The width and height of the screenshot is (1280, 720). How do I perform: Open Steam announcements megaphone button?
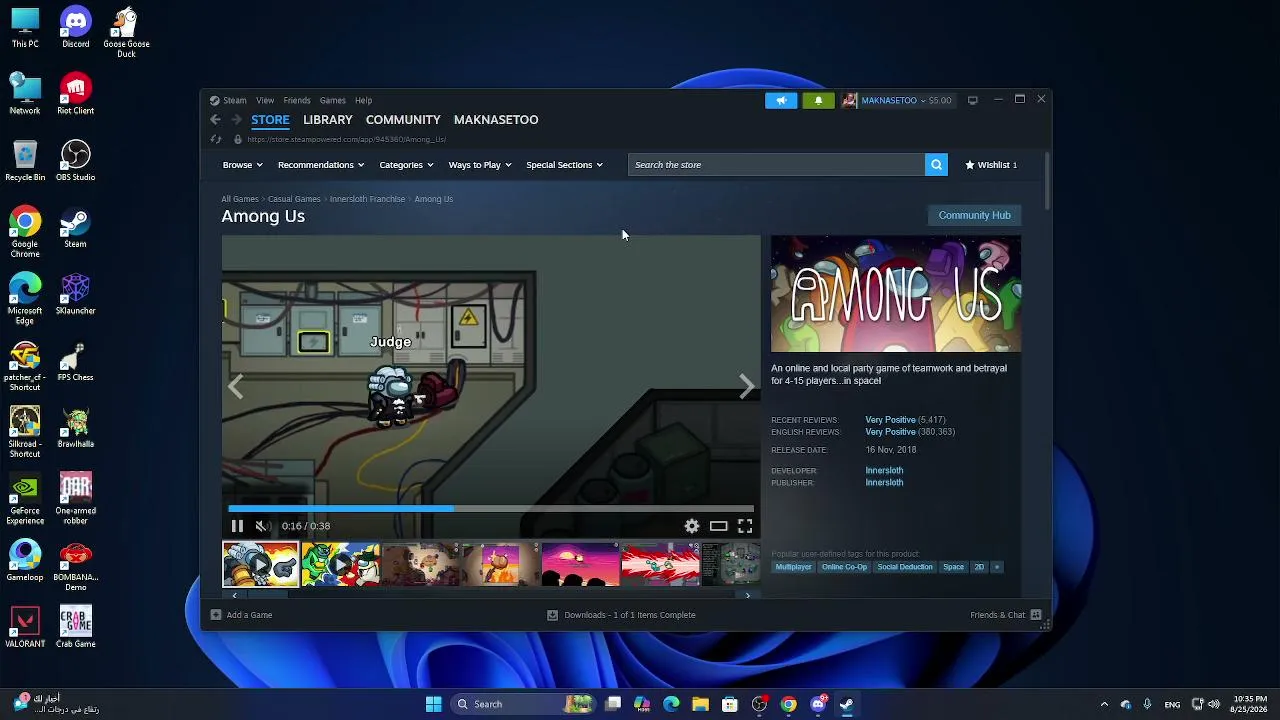781,100
